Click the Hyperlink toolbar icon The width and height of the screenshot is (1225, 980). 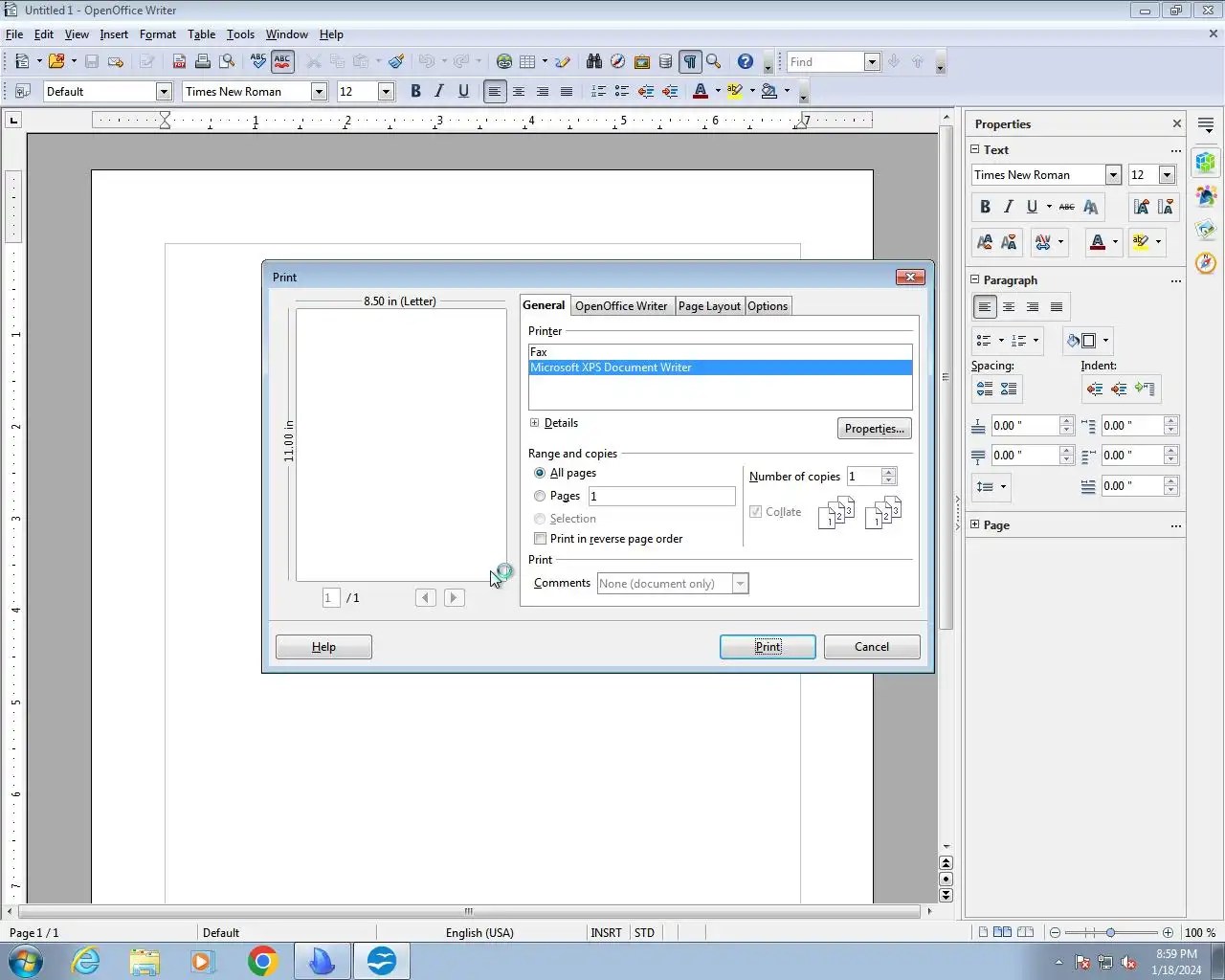click(504, 61)
